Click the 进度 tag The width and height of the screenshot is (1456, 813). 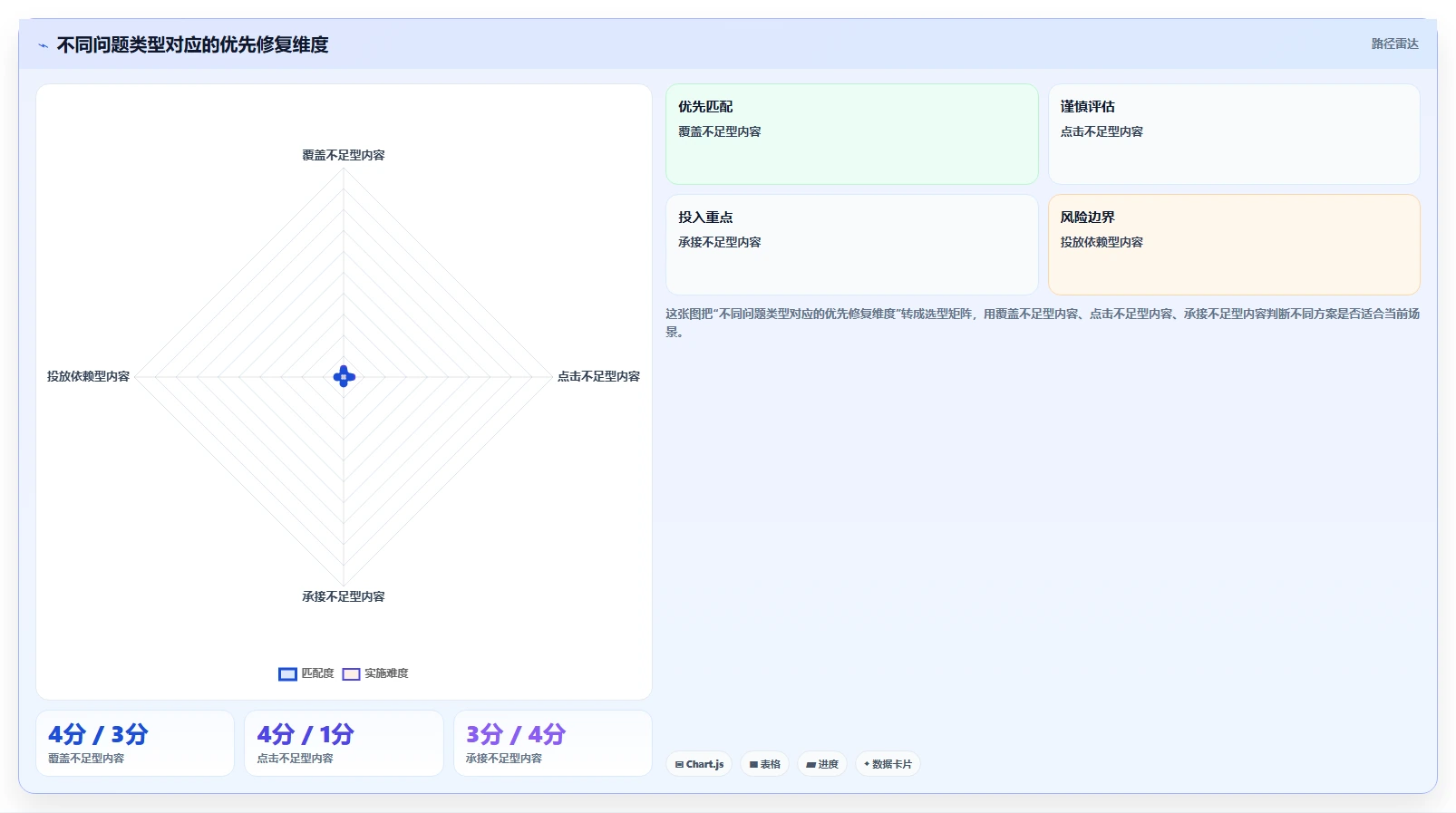tap(822, 764)
